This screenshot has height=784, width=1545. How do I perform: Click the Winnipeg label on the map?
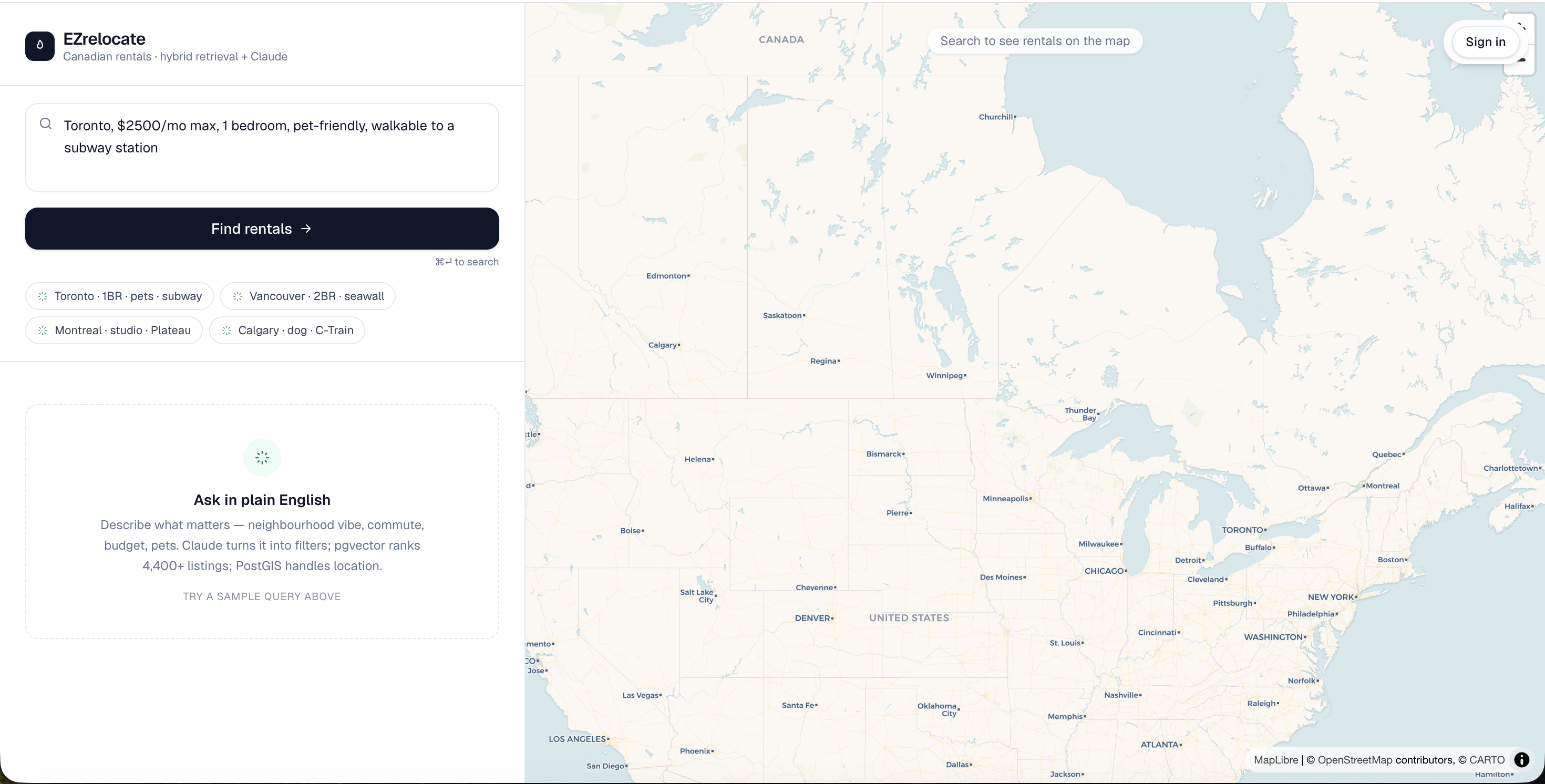(944, 376)
